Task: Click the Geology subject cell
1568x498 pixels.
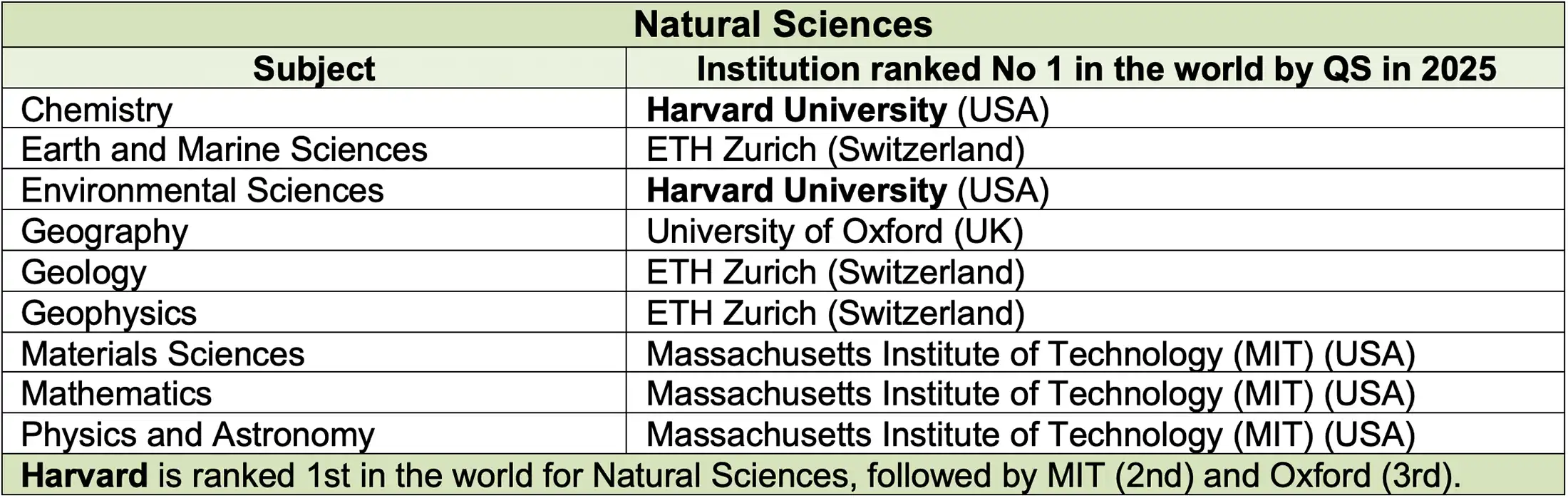Action: 83,272
